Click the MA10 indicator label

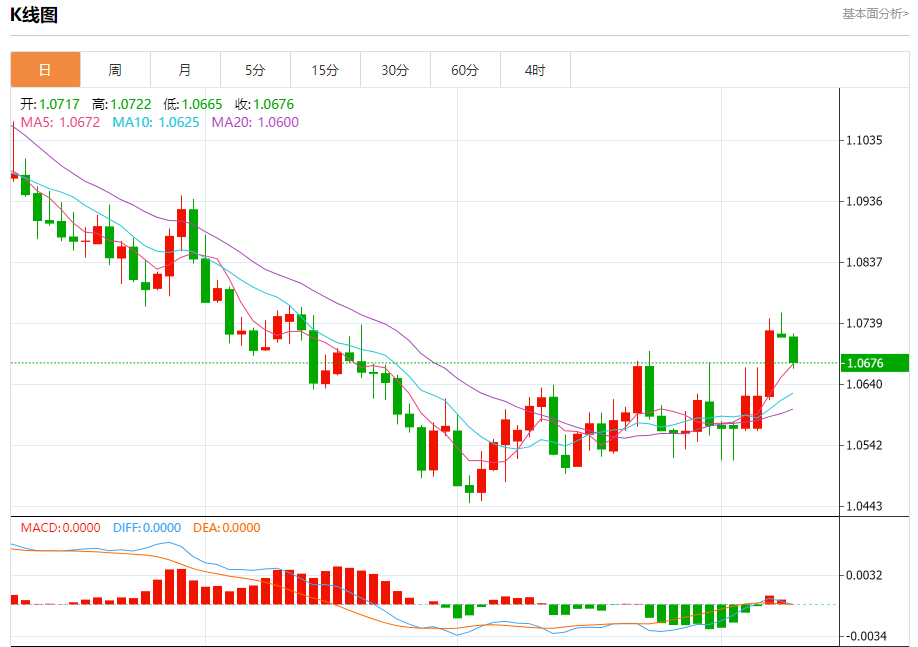[x=156, y=122]
